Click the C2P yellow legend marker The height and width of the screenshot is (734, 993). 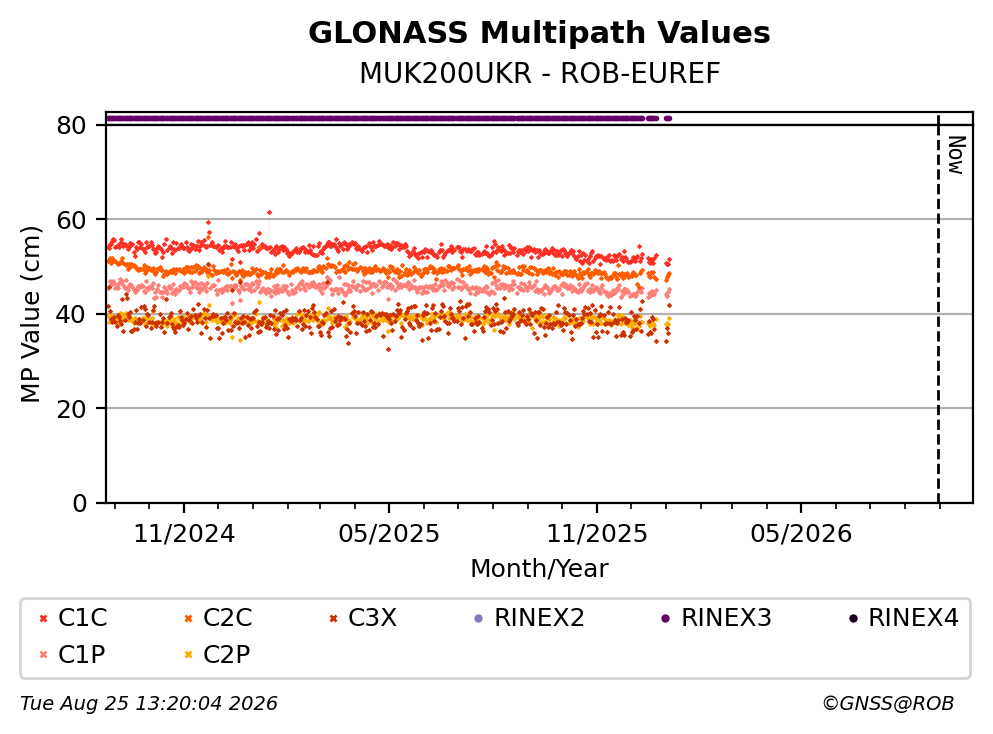click(188, 654)
